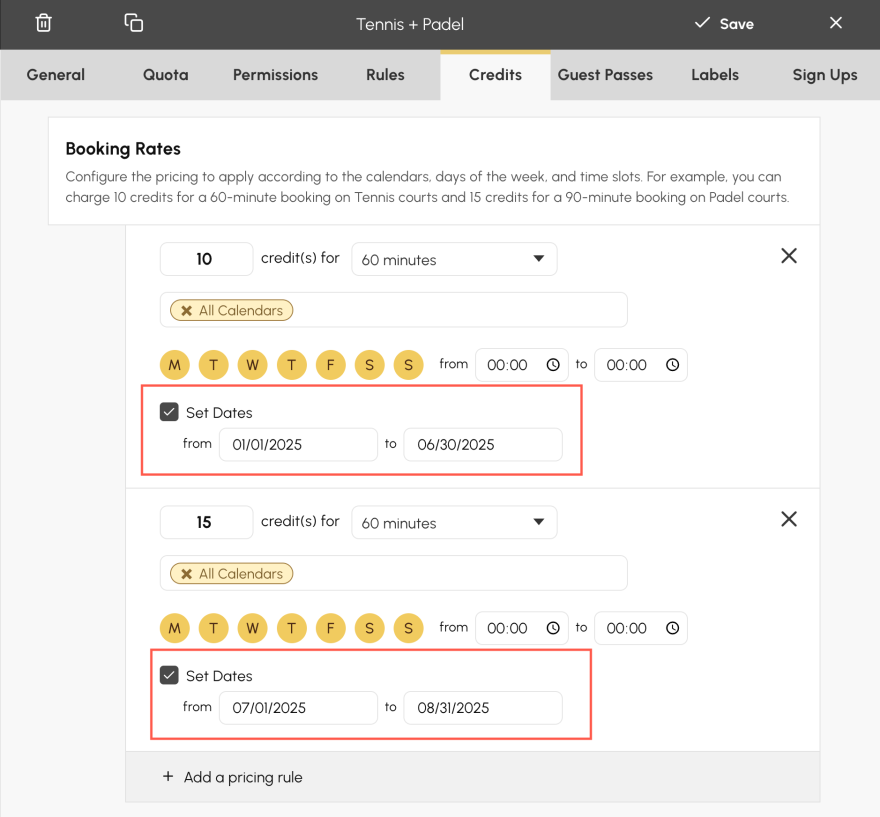Open 60 minutes dropdown for 10-credit rule
Screen dimensions: 880x817
(454, 259)
